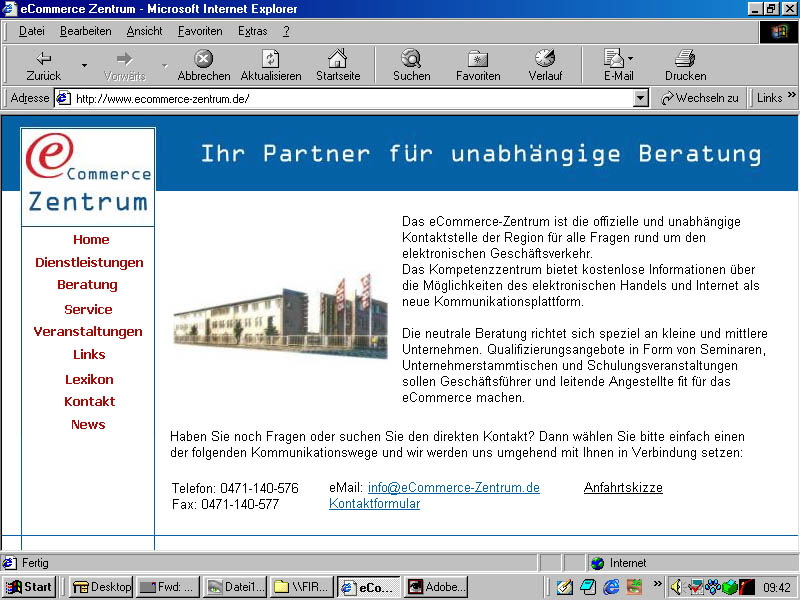Click the speaker volume tray icon
The width and height of the screenshot is (800, 600).
(x=677, y=587)
